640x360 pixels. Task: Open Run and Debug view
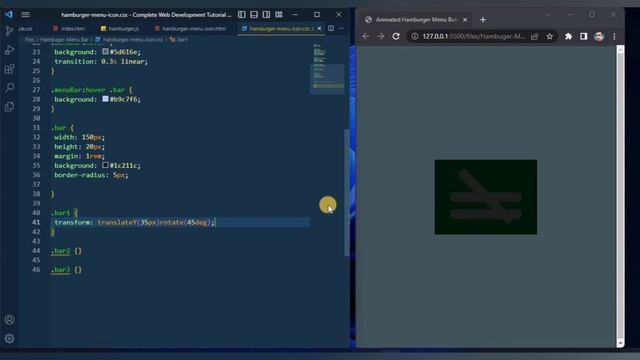tap(9, 50)
